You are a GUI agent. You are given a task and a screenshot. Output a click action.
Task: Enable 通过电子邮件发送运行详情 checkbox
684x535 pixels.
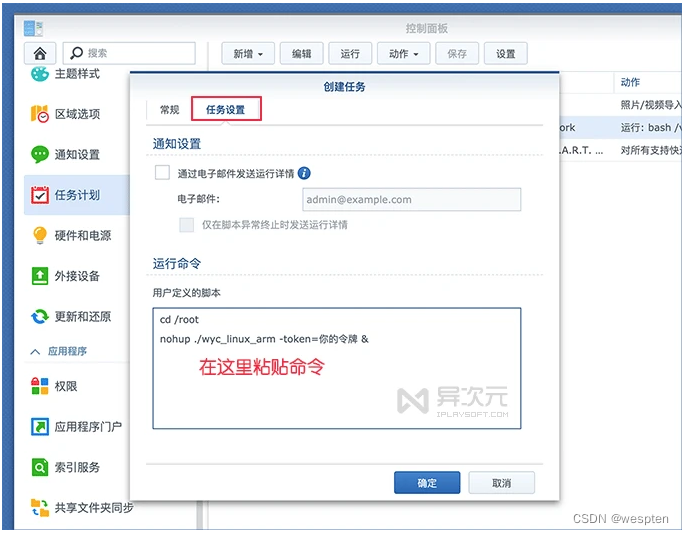coord(162,172)
